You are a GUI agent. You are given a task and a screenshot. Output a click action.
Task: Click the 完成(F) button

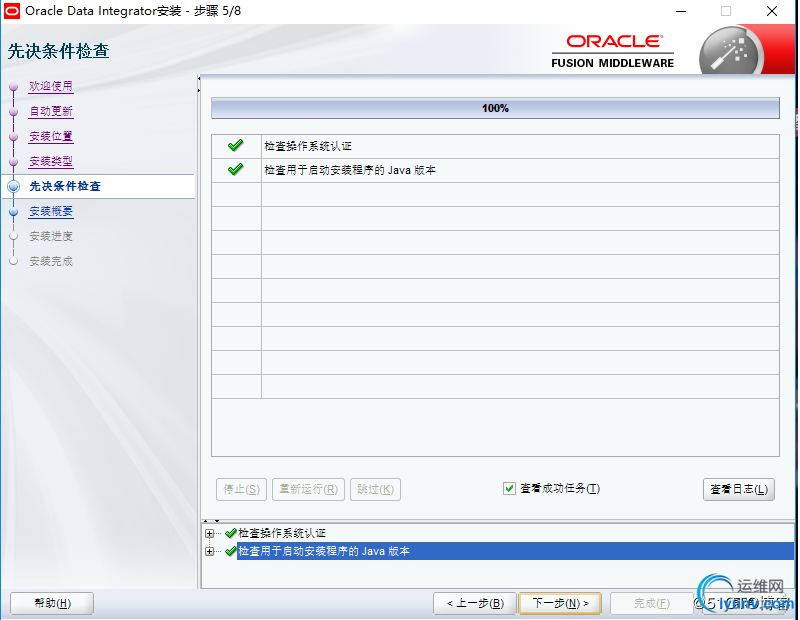pos(652,604)
